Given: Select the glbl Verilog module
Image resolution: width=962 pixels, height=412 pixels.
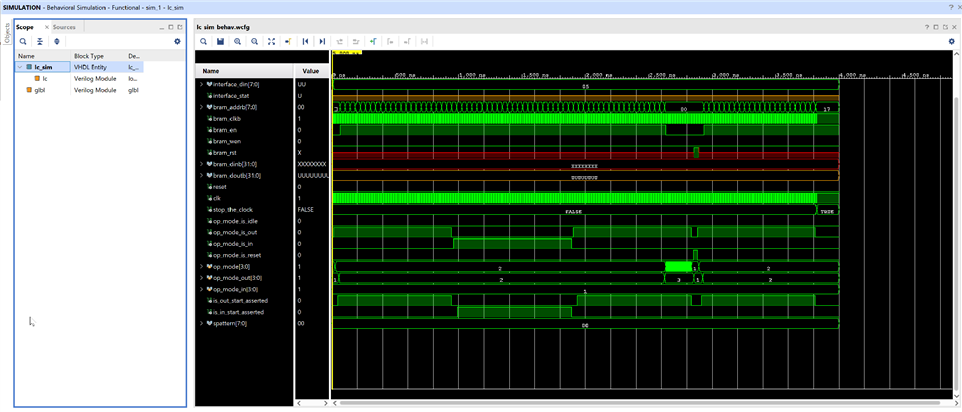Looking at the screenshot, I should [39, 89].
